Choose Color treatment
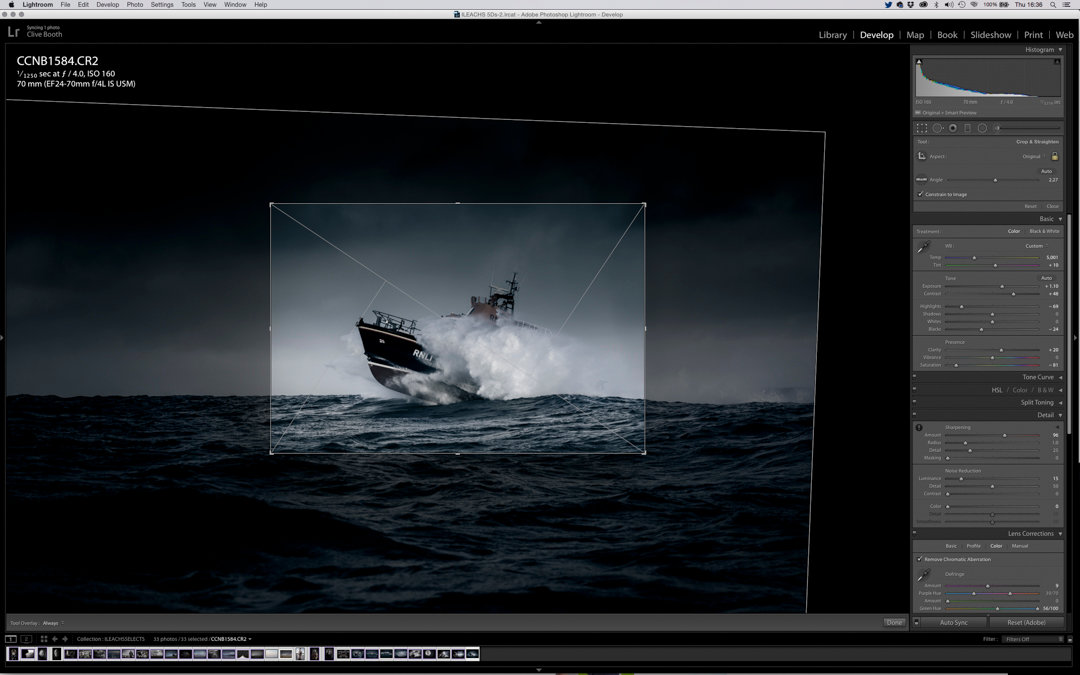Screen dimensions: 1080x675 point(1014,231)
